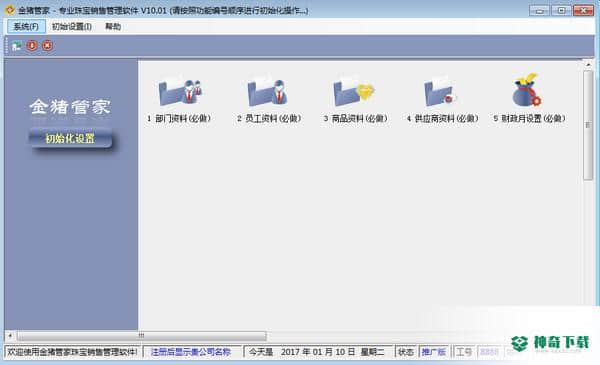Screen dimensions: 600x365
Task: Click the 状态 label in status bar
Action: [406, 352]
